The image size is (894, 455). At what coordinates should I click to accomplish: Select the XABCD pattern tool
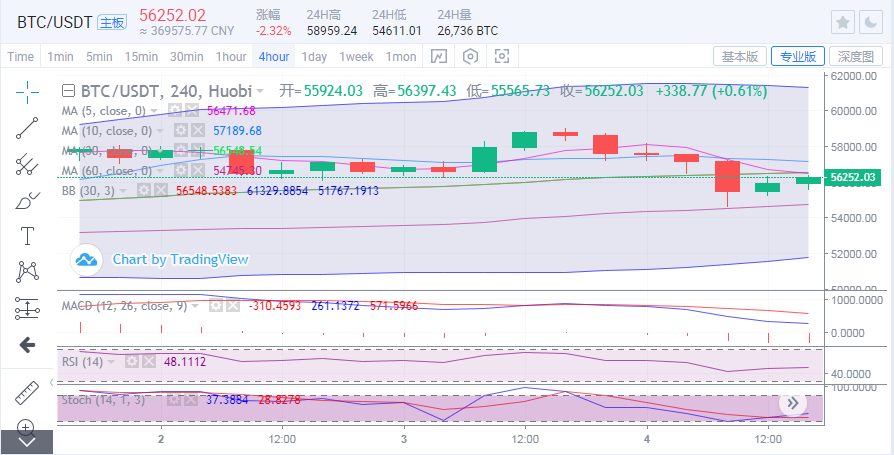27,271
